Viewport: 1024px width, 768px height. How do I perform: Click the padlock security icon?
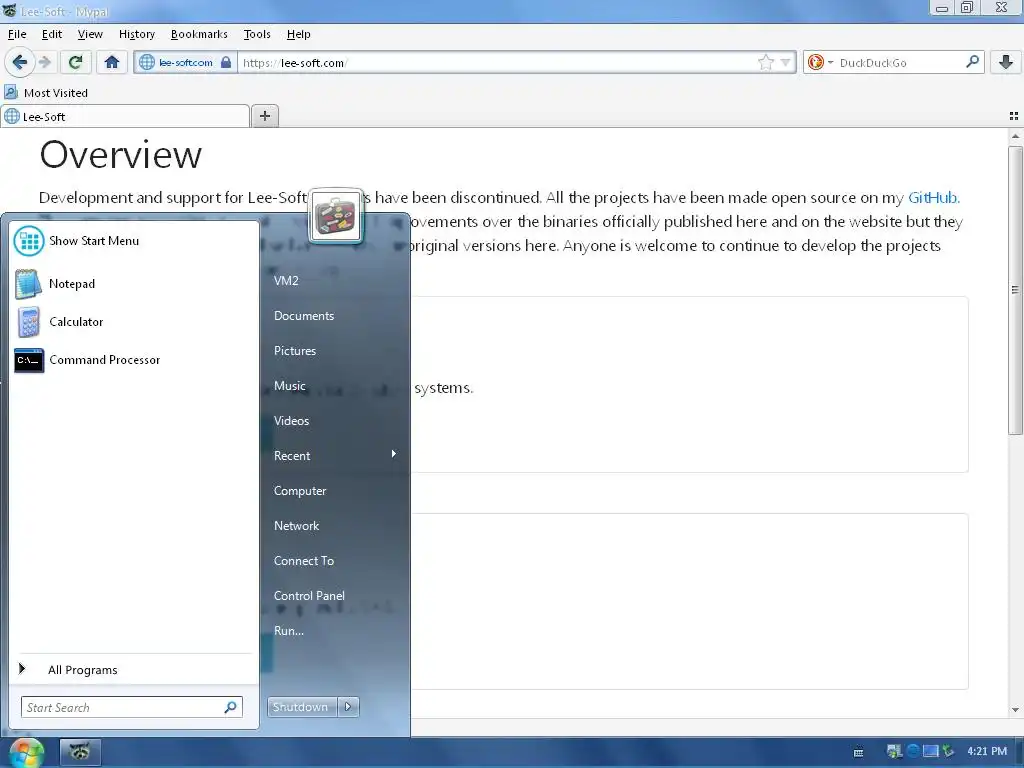226,62
